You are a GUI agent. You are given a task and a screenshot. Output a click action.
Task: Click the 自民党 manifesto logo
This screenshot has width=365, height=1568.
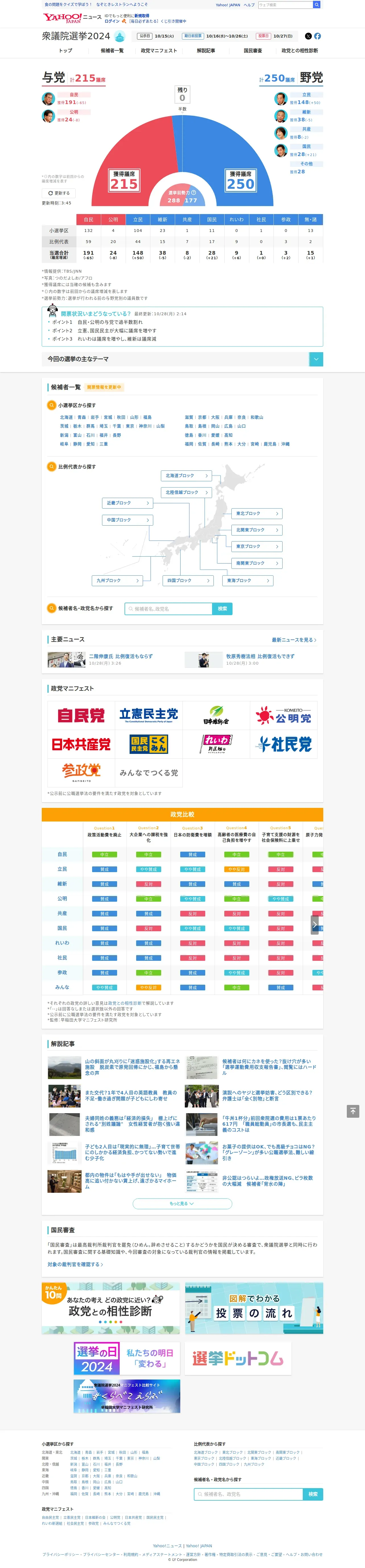pos(81,715)
